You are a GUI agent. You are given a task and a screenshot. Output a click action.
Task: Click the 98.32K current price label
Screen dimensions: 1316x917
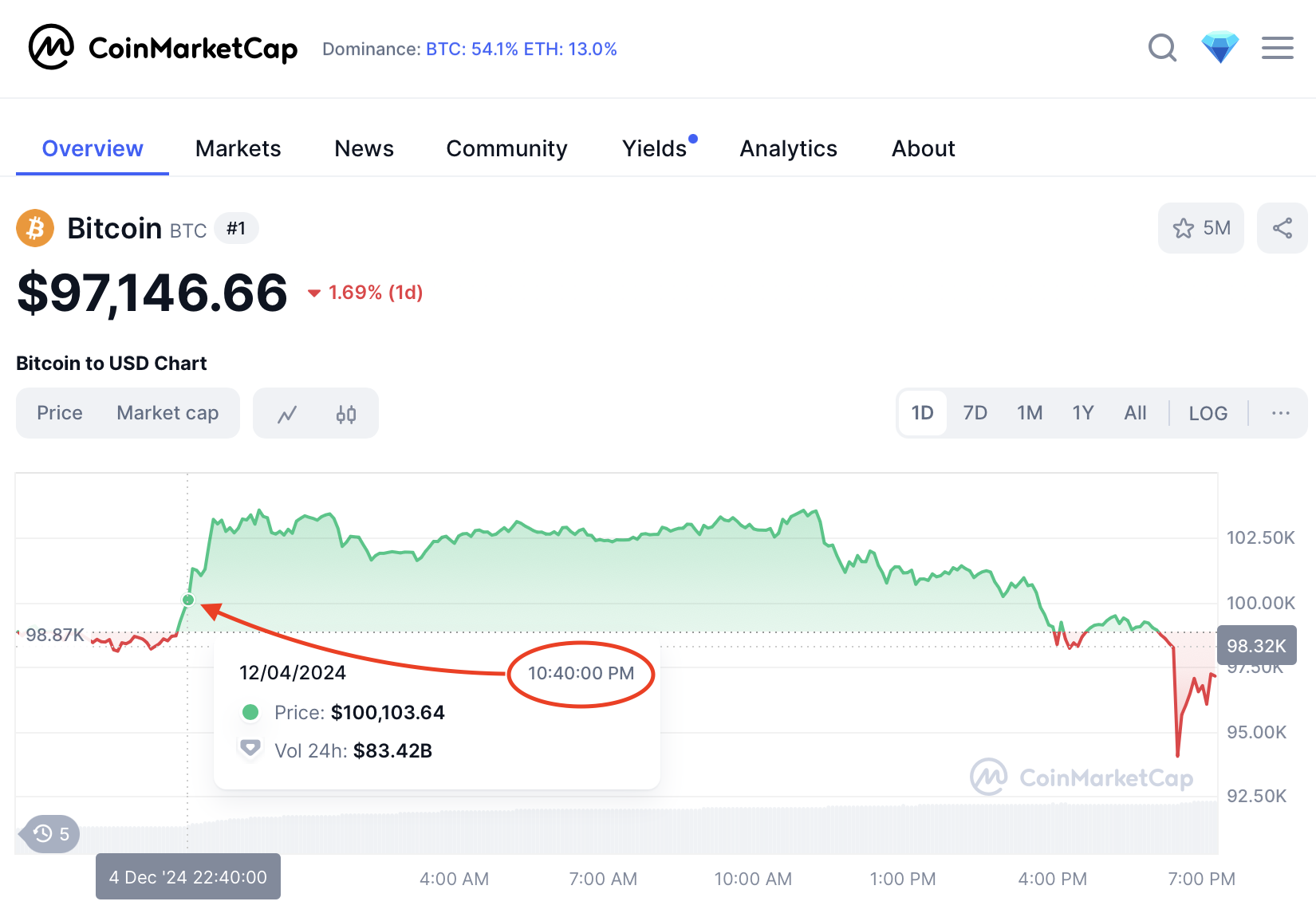point(1257,646)
